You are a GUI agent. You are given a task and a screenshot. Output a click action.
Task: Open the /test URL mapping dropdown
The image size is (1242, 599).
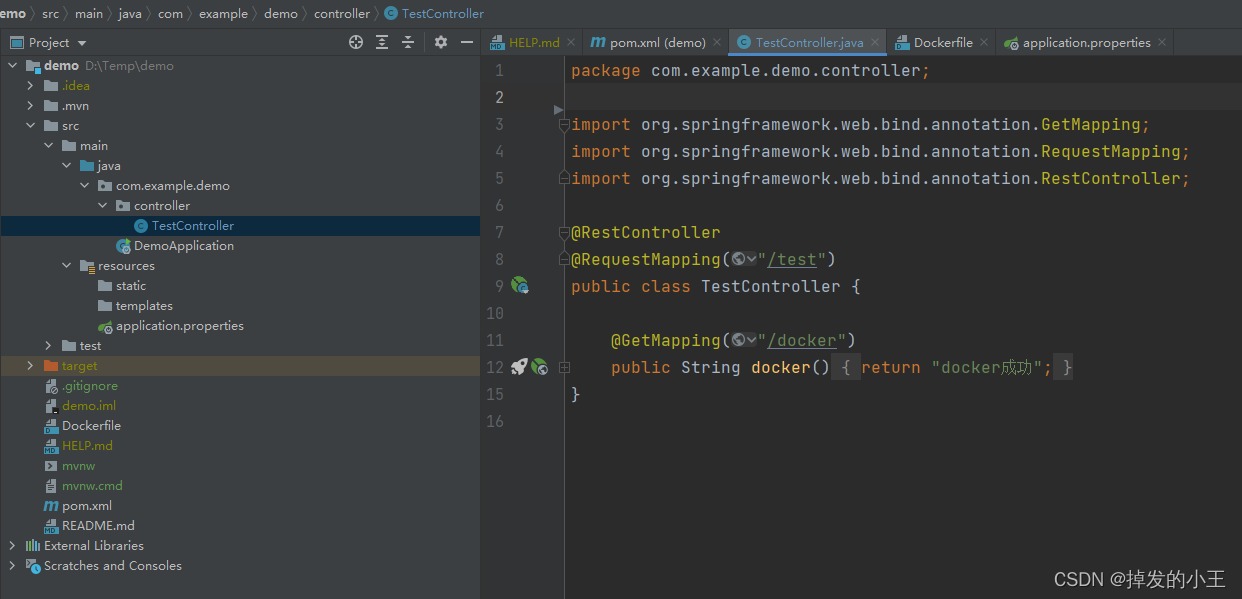click(744, 260)
